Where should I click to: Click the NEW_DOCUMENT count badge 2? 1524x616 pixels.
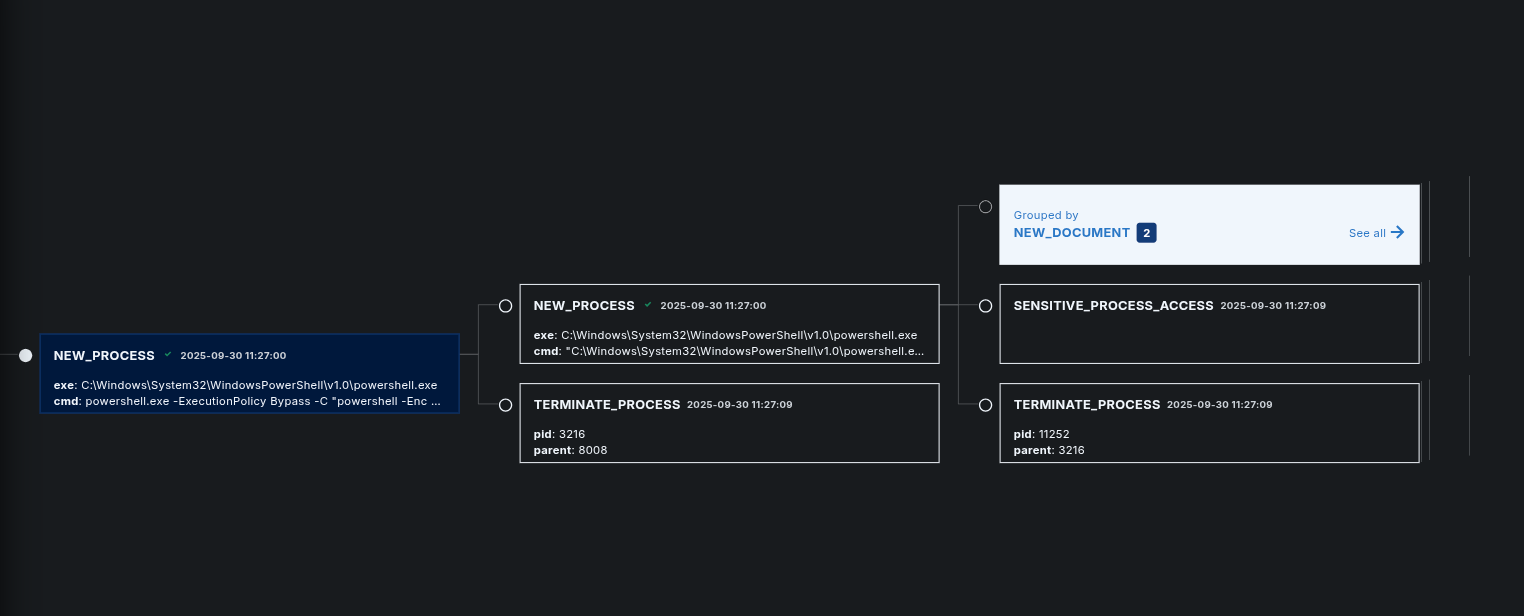1146,233
